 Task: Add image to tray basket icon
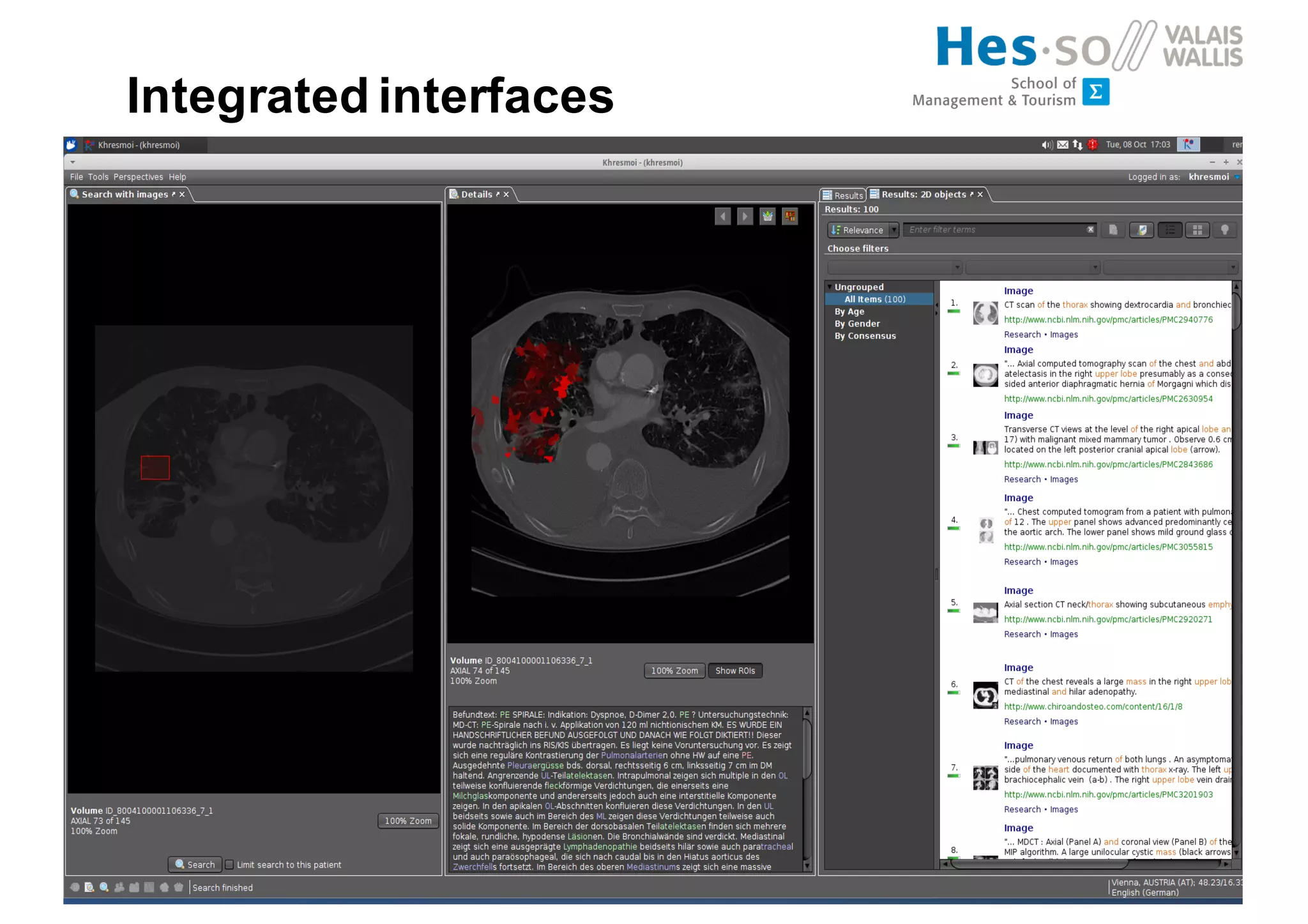click(767, 216)
